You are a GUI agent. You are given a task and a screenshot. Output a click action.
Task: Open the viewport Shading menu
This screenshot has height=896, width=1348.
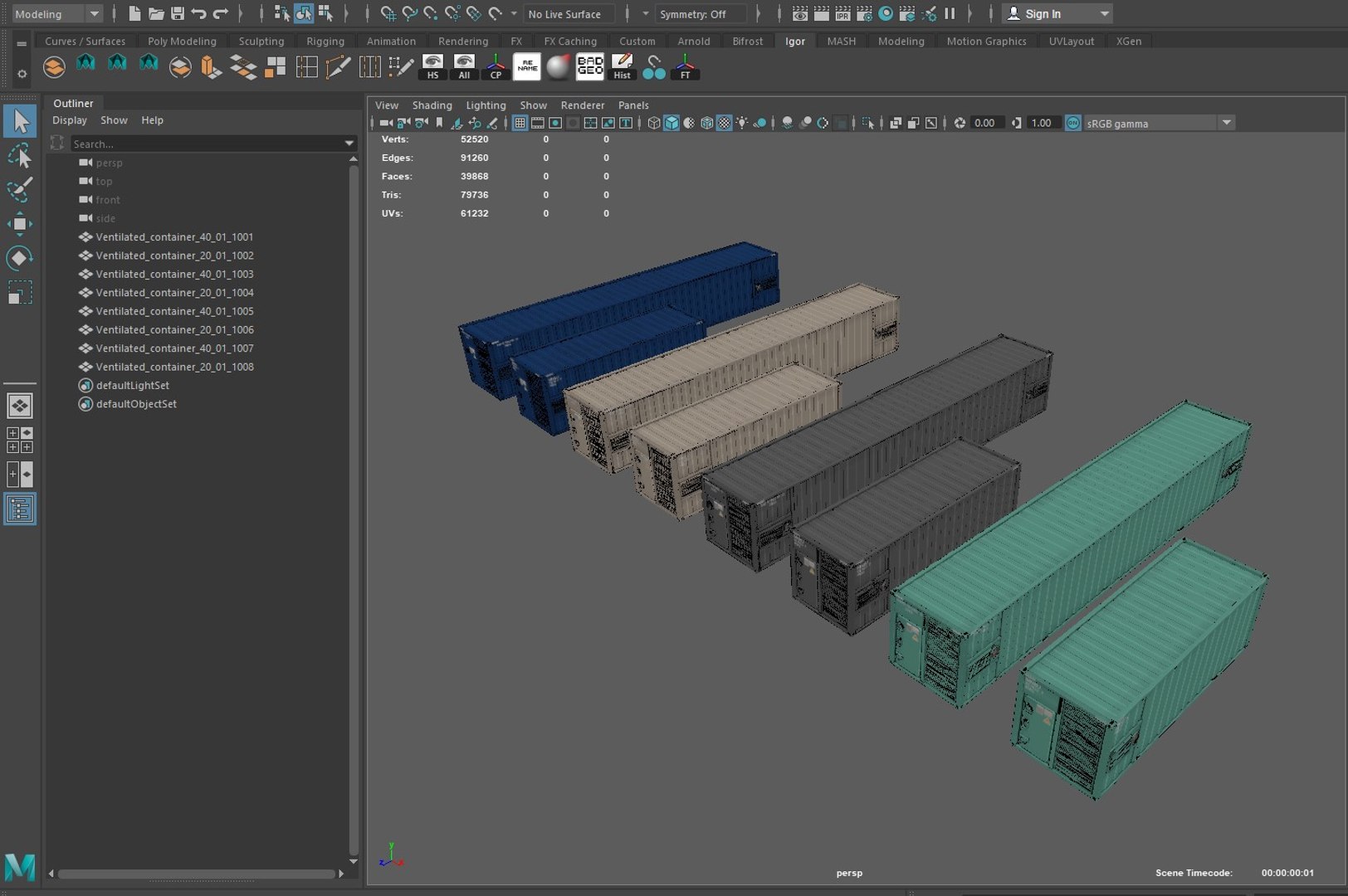432,105
